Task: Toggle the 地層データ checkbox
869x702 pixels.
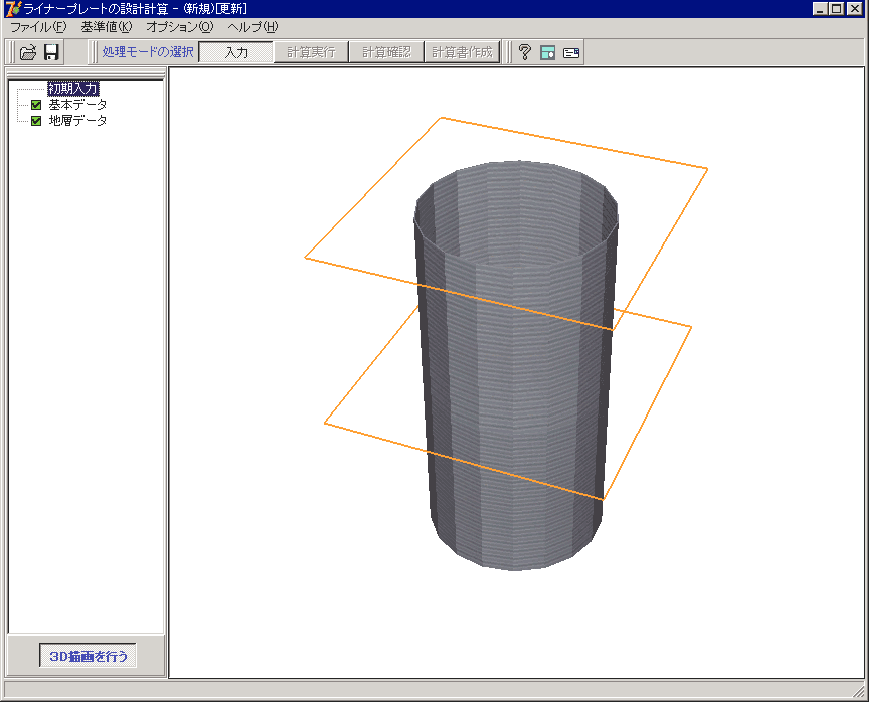Action: 36,121
